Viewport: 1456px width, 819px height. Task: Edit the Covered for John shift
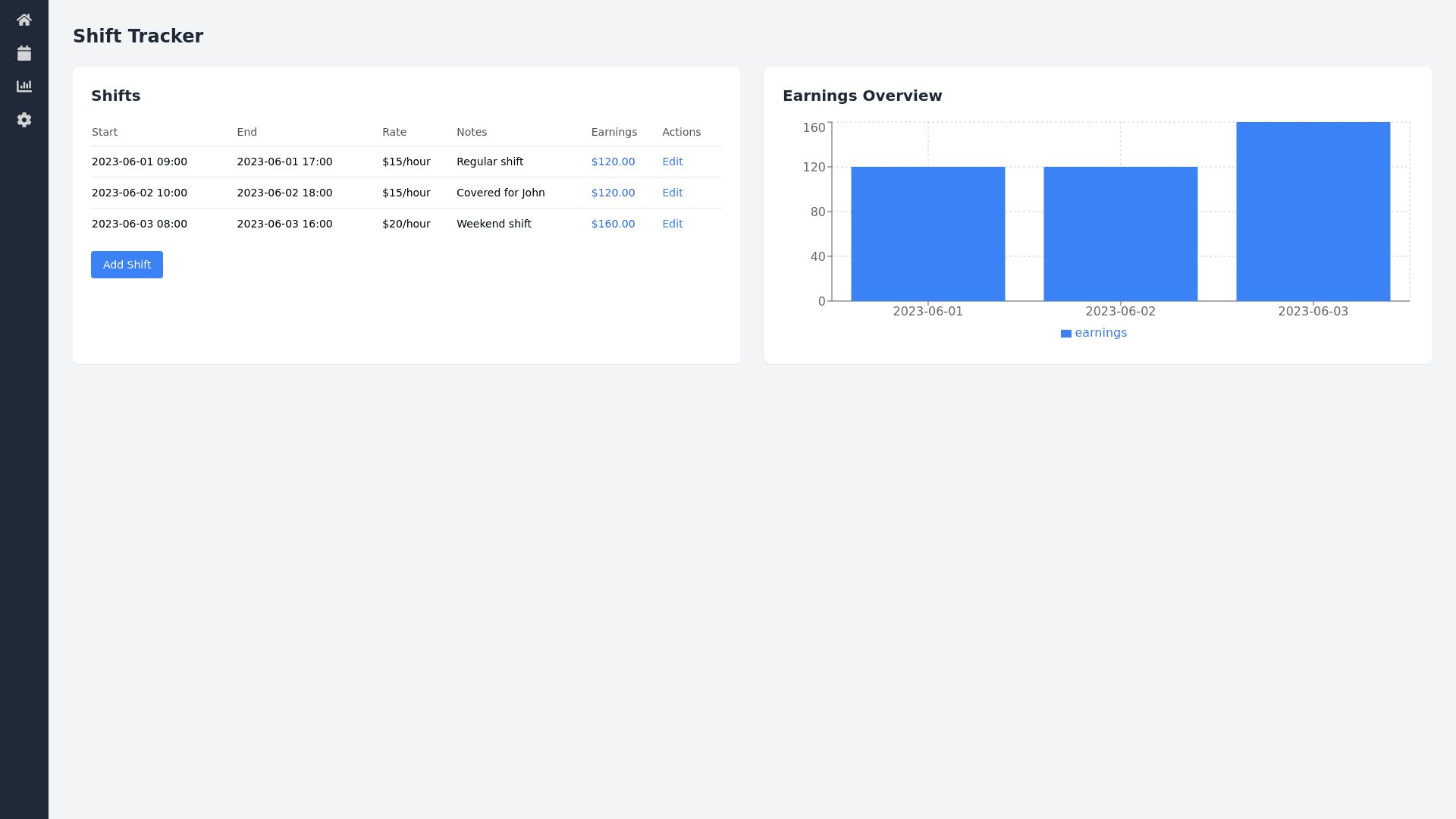tap(672, 193)
